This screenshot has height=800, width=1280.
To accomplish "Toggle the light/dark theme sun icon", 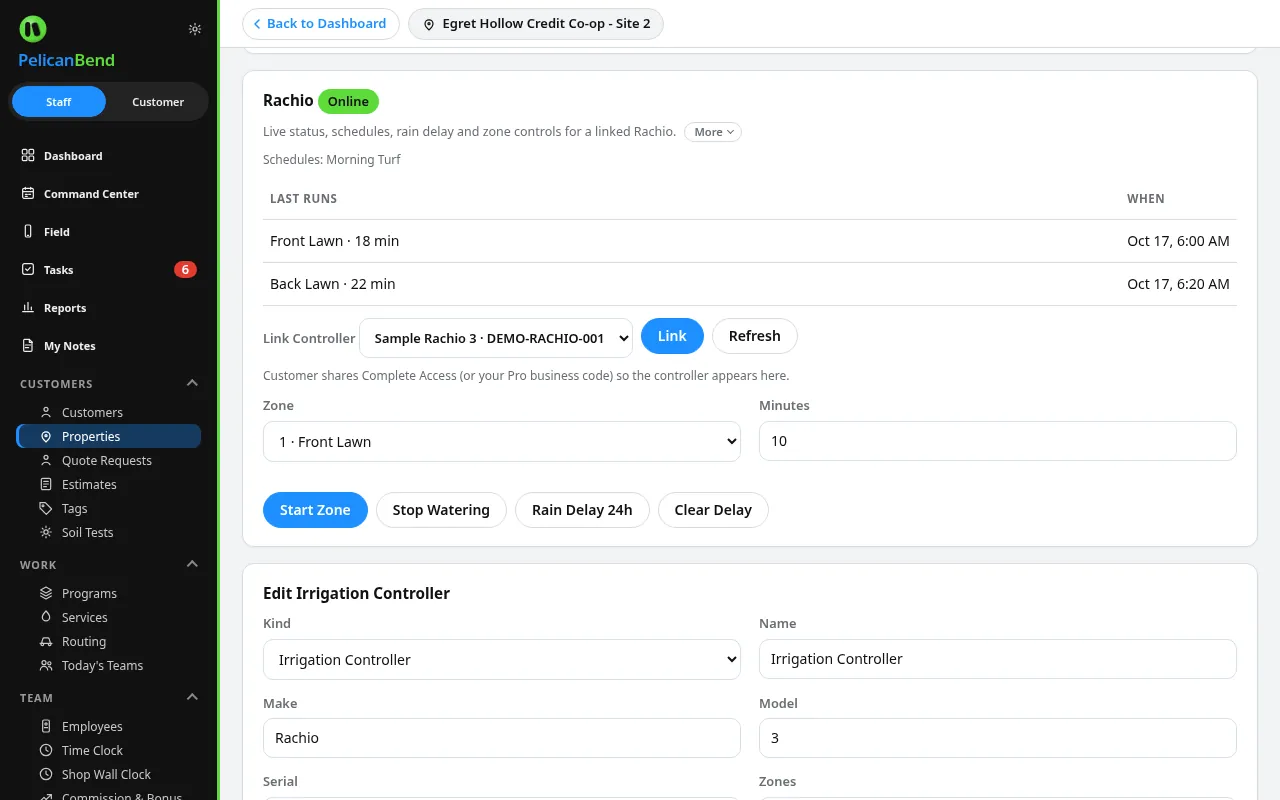I will (x=195, y=29).
